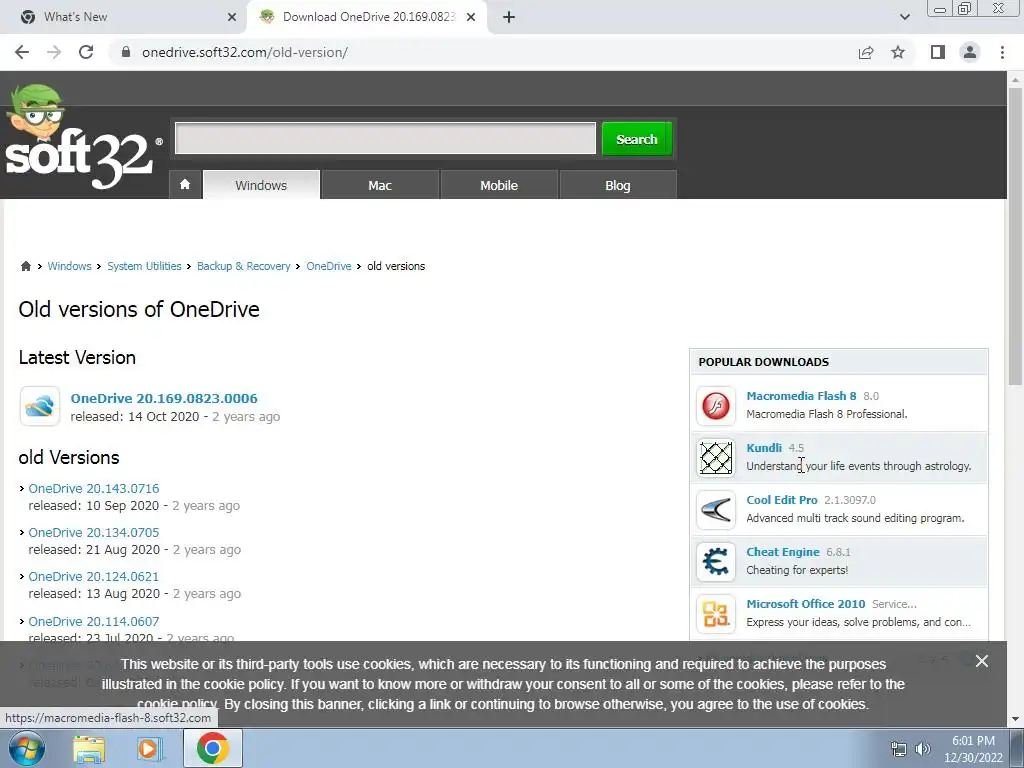Open Chrome's three-dot menu

pyautogui.click(x=1002, y=52)
